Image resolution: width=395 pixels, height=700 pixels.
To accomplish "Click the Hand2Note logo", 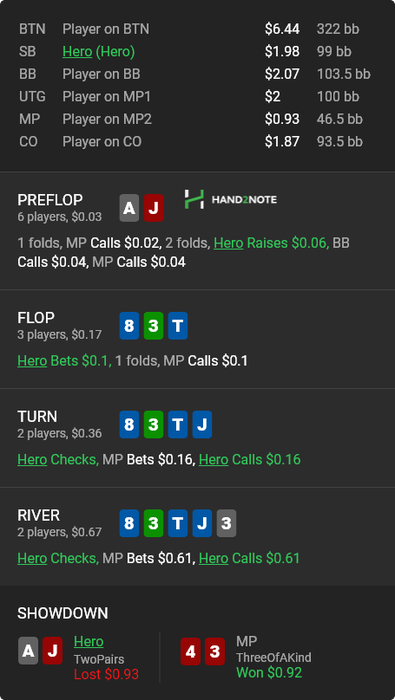I will pyautogui.click(x=230, y=200).
